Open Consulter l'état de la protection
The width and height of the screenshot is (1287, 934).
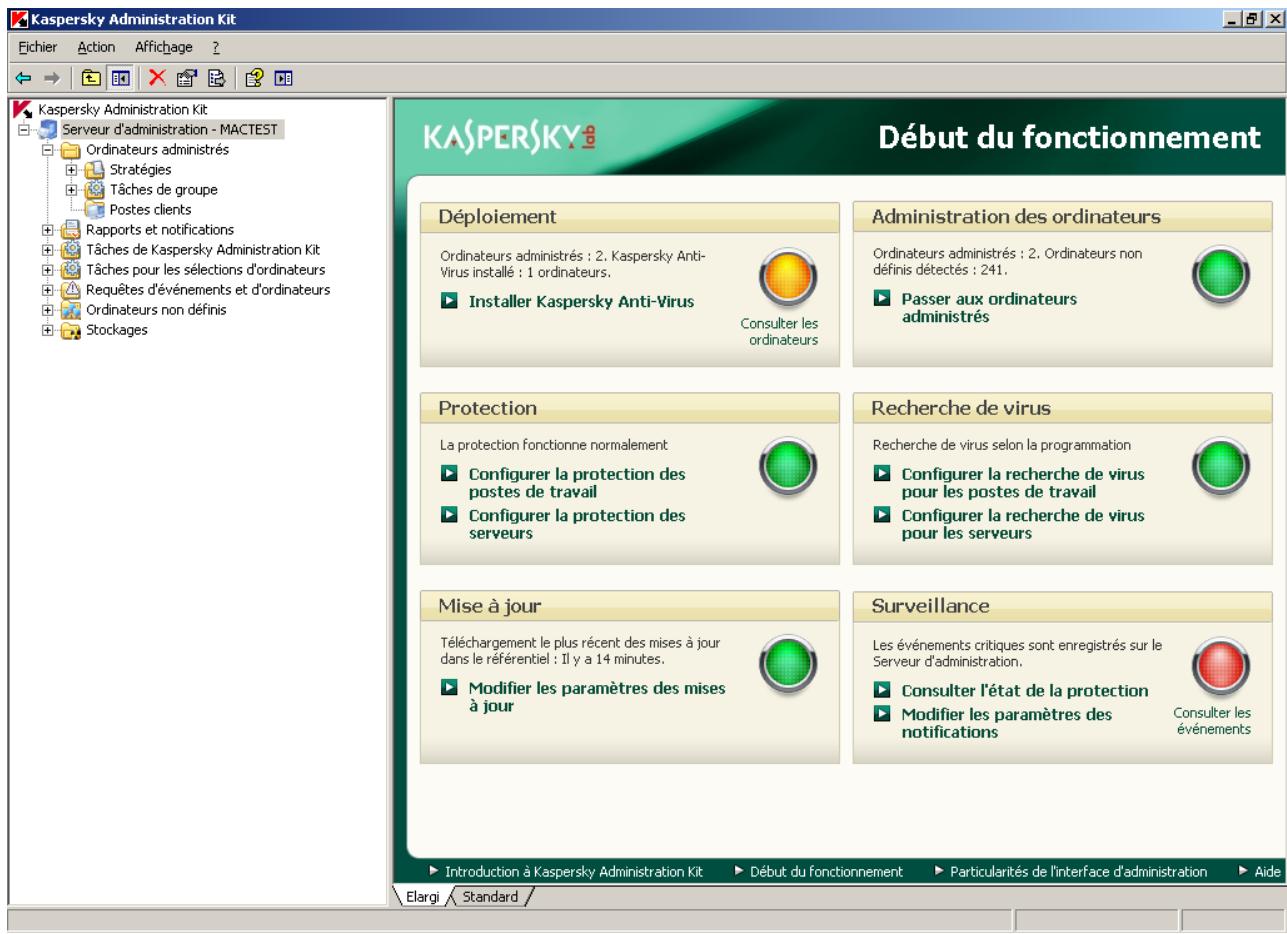click(1024, 691)
